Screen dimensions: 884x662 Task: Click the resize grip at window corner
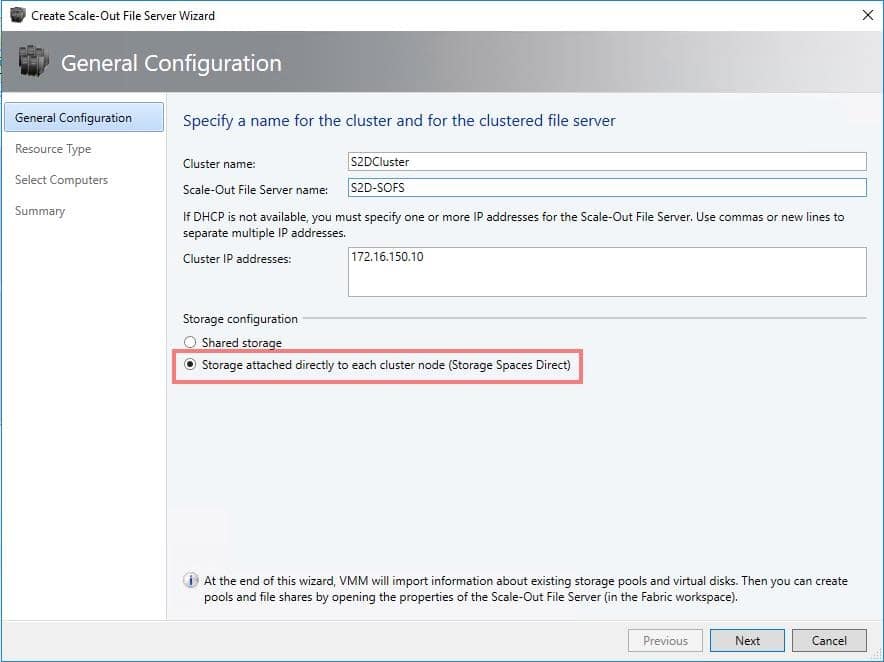pyautogui.click(x=877, y=655)
